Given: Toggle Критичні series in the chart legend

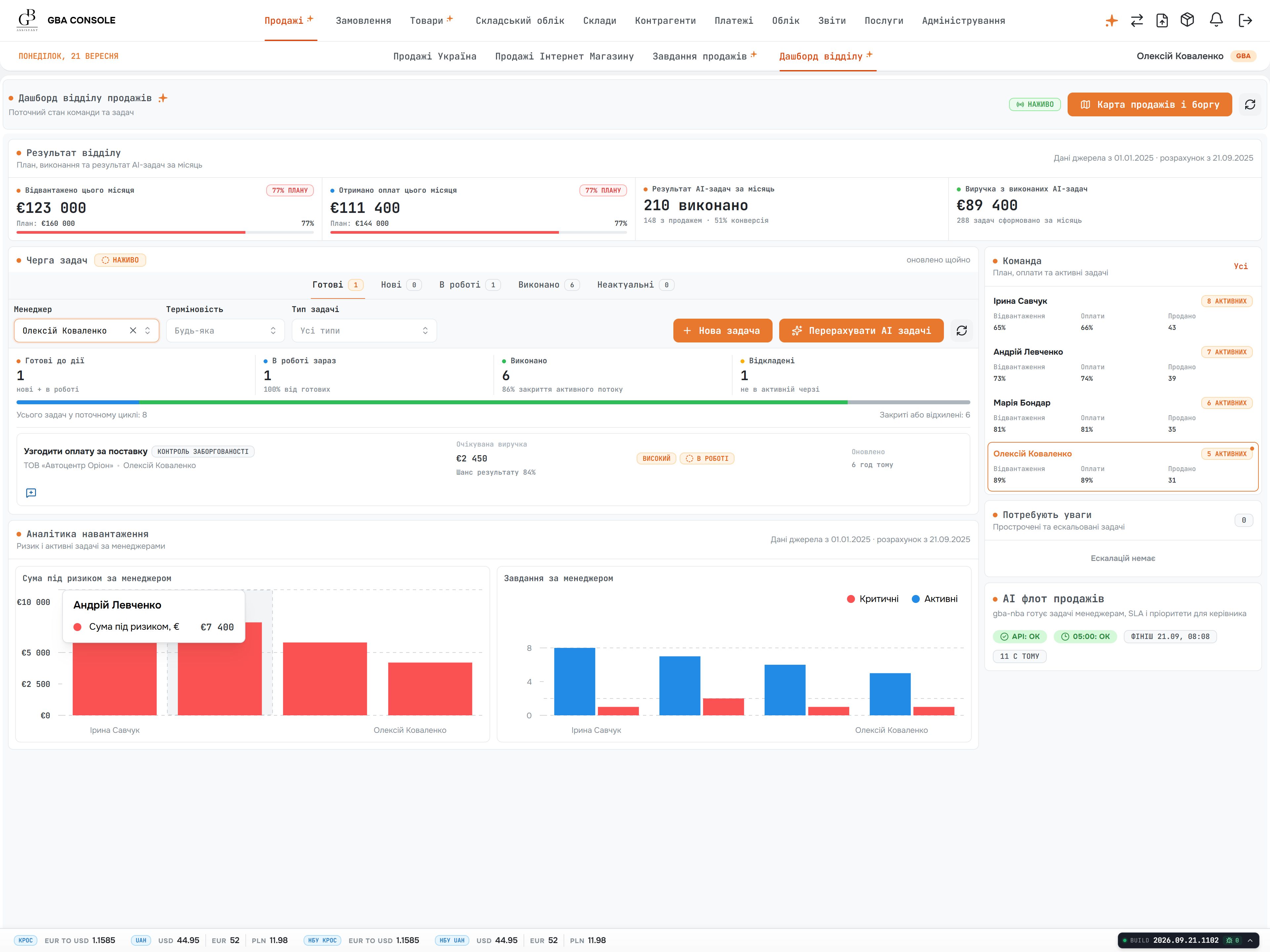Looking at the screenshot, I should 873,599.
